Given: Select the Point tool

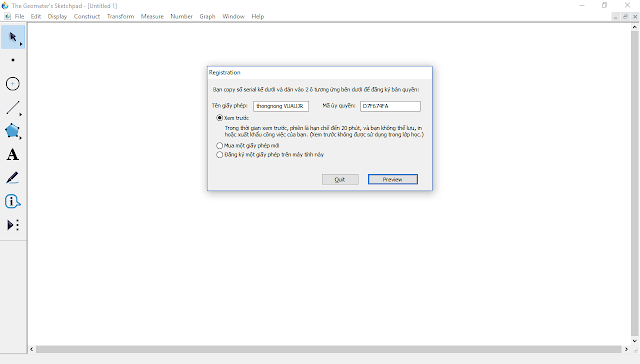Looking at the screenshot, I should click(x=13, y=60).
